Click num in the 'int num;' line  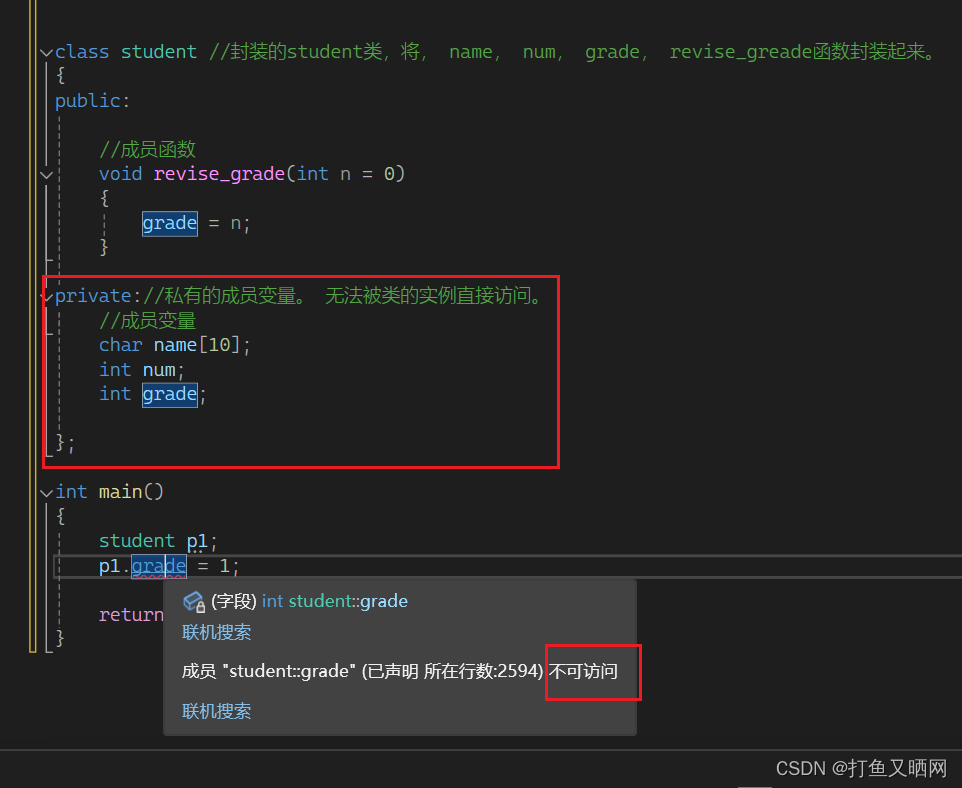[159, 370]
